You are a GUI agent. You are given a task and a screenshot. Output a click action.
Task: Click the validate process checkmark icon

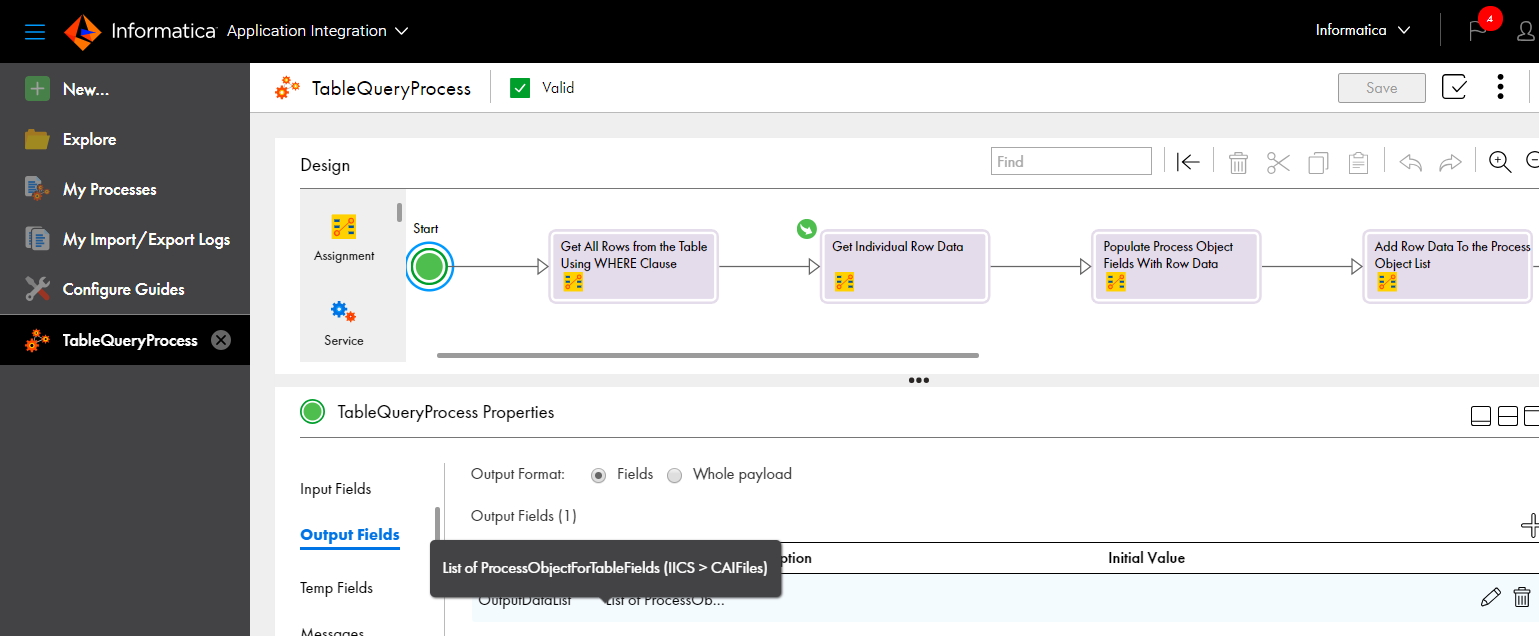pyautogui.click(x=1454, y=87)
